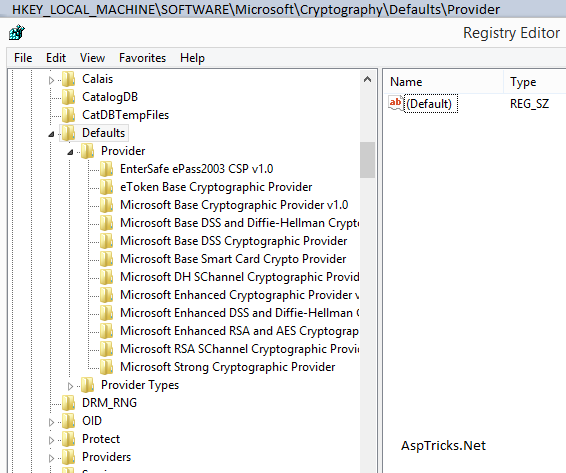Select the CatDBTempFiles key
The image size is (566, 473).
[125, 115]
